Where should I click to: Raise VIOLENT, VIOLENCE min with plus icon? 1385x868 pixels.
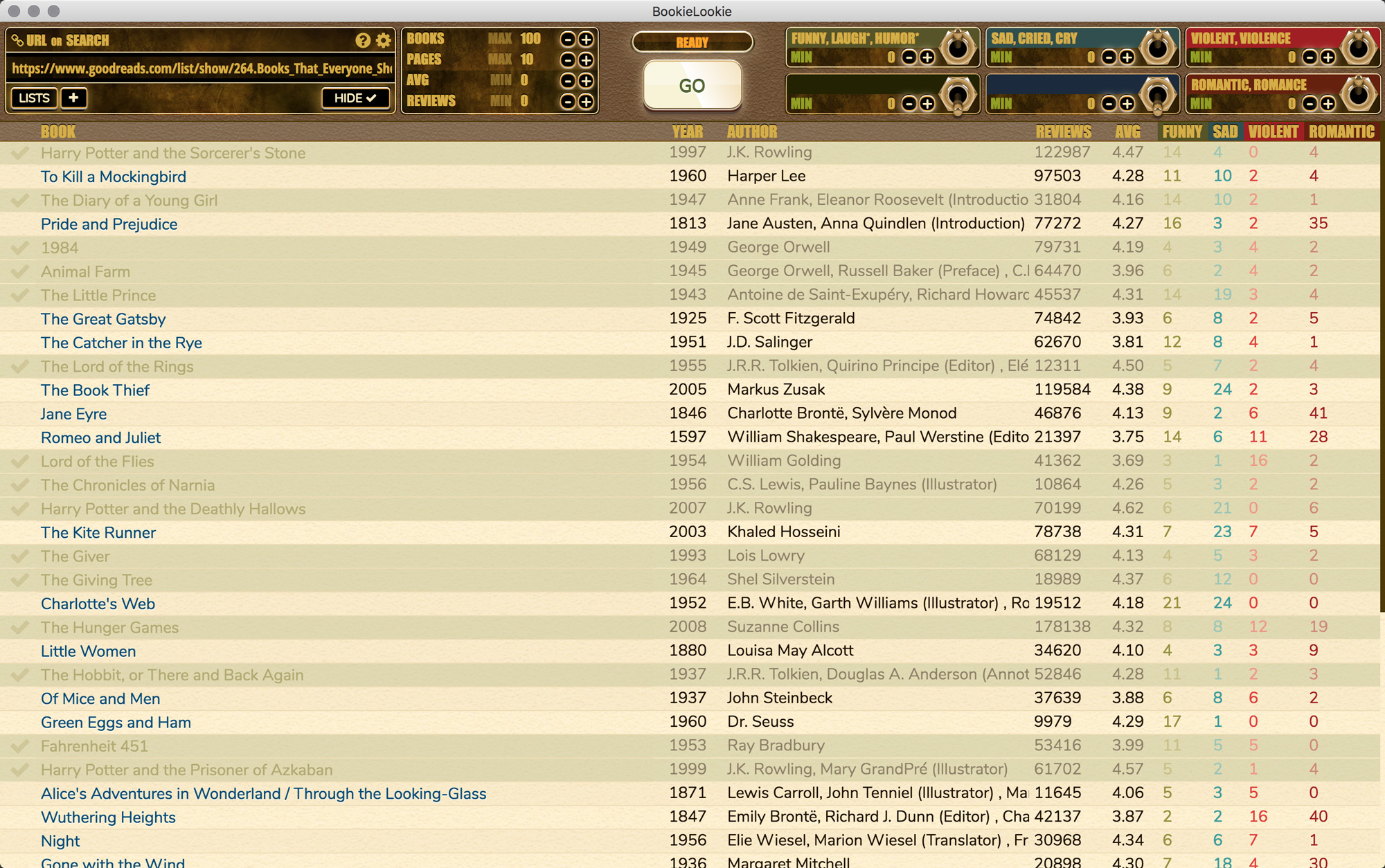tap(1328, 57)
